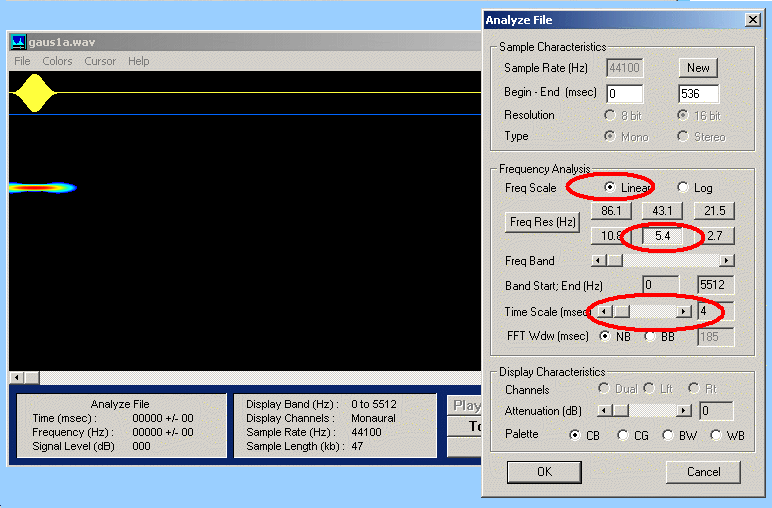The height and width of the screenshot is (508, 772).
Task: Open the Cursor menu
Action: coord(100,61)
